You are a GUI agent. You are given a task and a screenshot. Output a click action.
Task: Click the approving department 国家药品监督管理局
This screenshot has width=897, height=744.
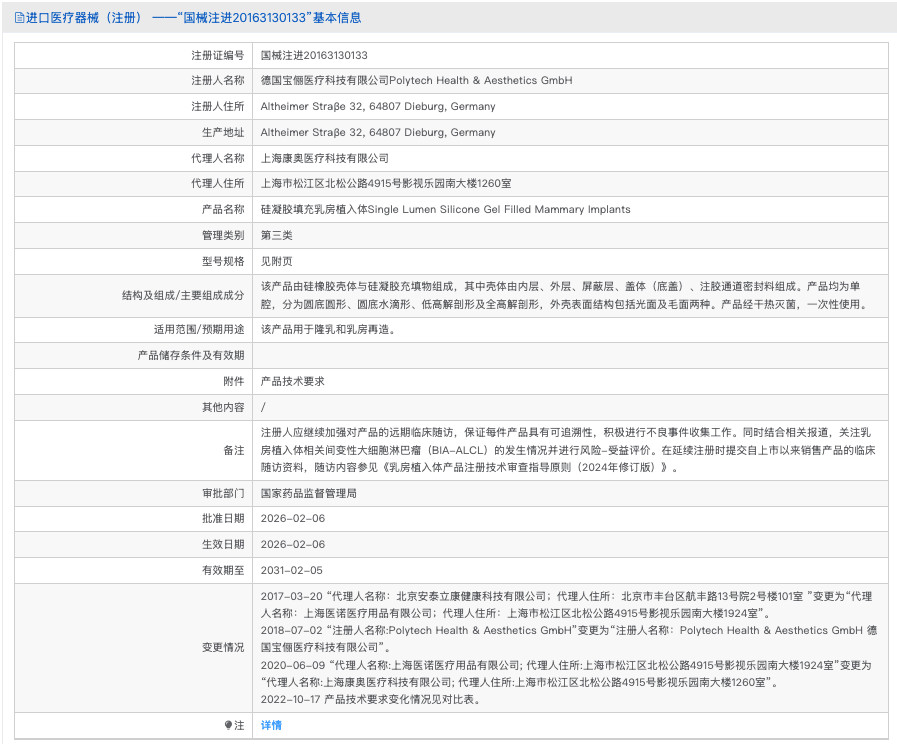point(308,493)
